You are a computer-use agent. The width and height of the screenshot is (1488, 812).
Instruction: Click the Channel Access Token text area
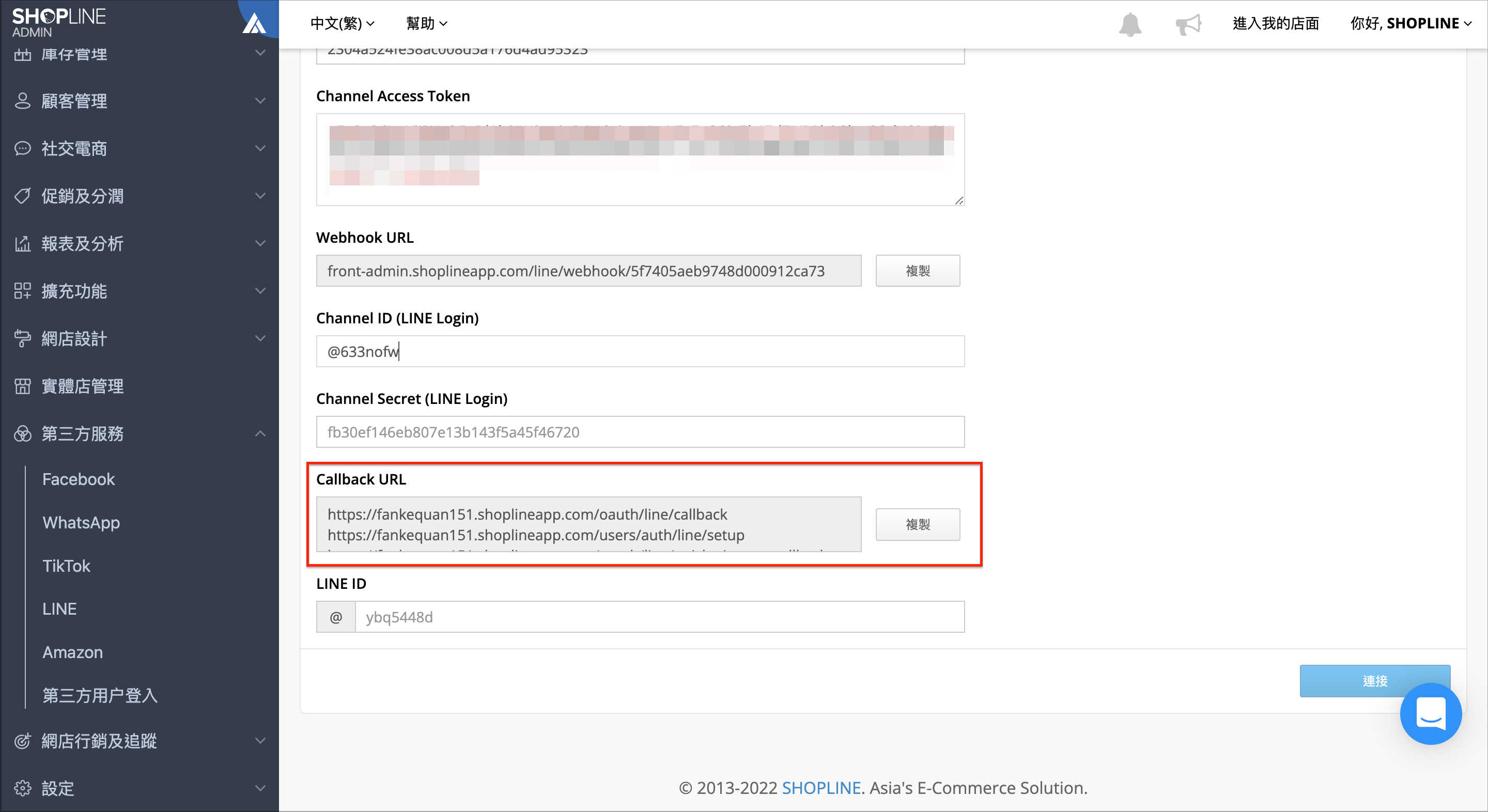tap(640, 160)
